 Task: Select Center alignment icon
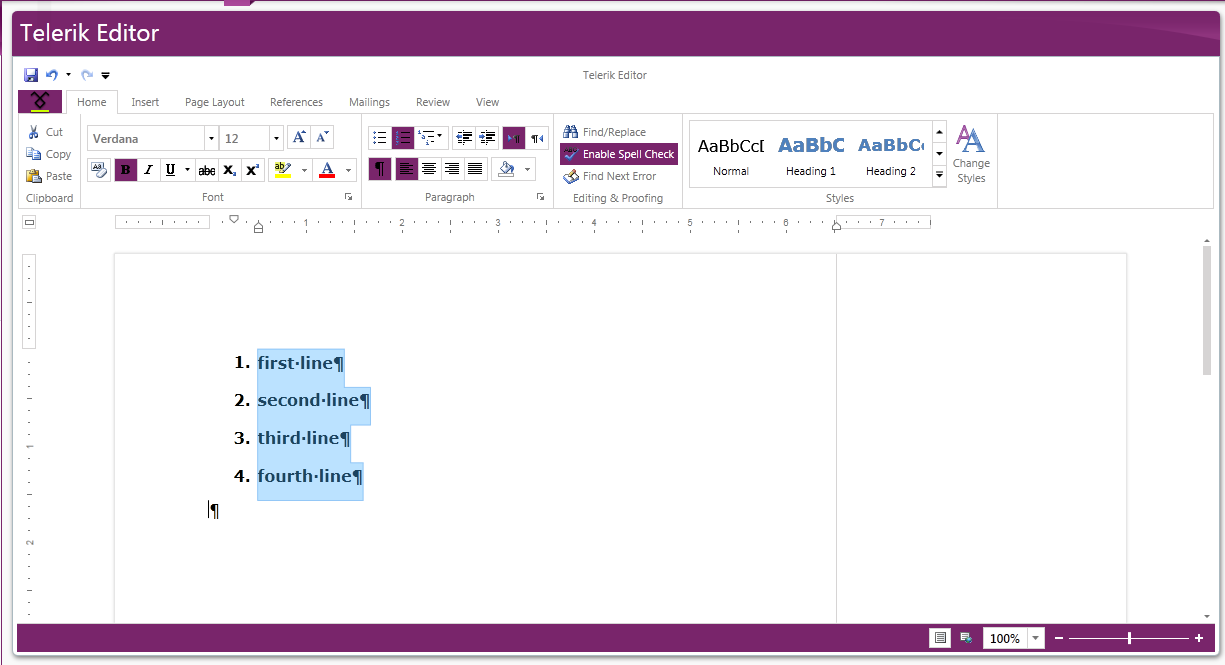coord(429,169)
